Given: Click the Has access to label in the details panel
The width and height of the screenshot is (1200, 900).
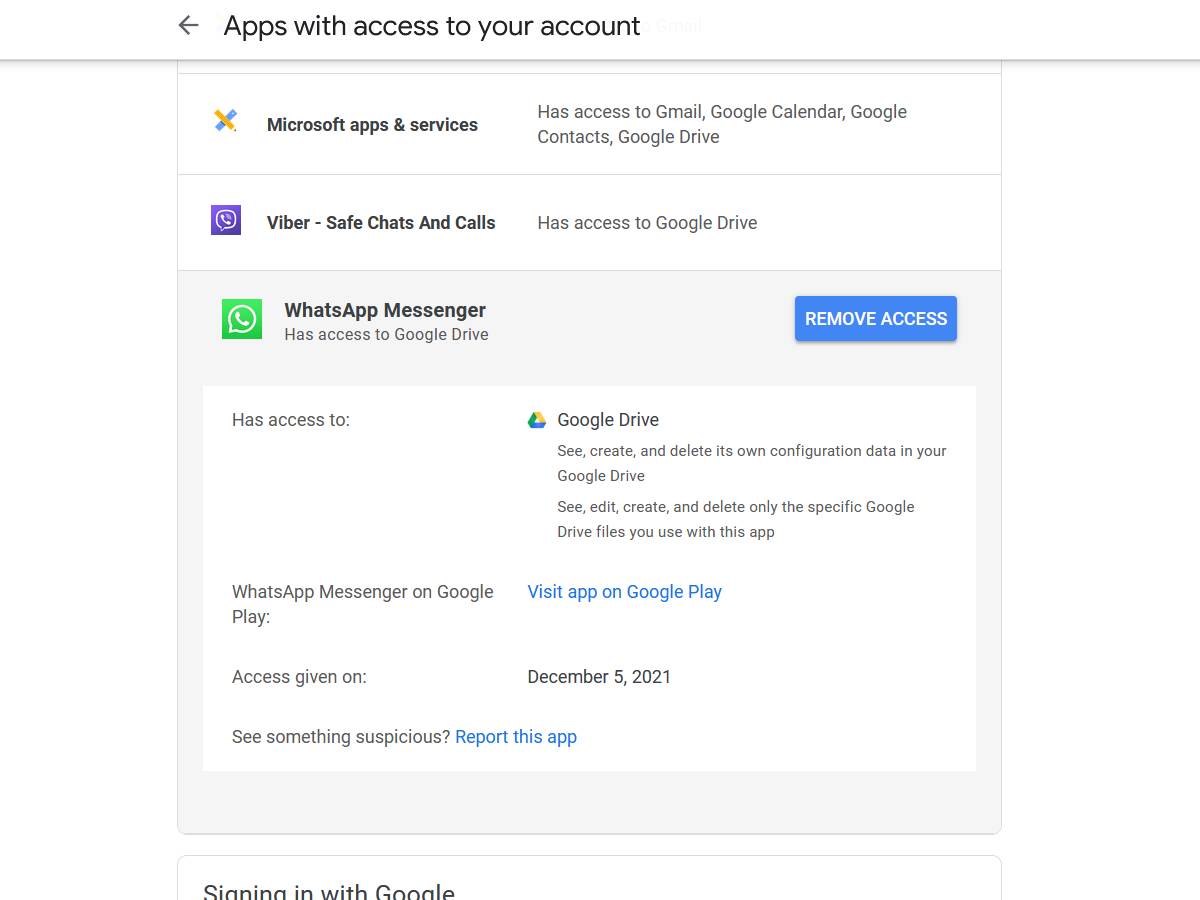Looking at the screenshot, I should tap(290, 419).
